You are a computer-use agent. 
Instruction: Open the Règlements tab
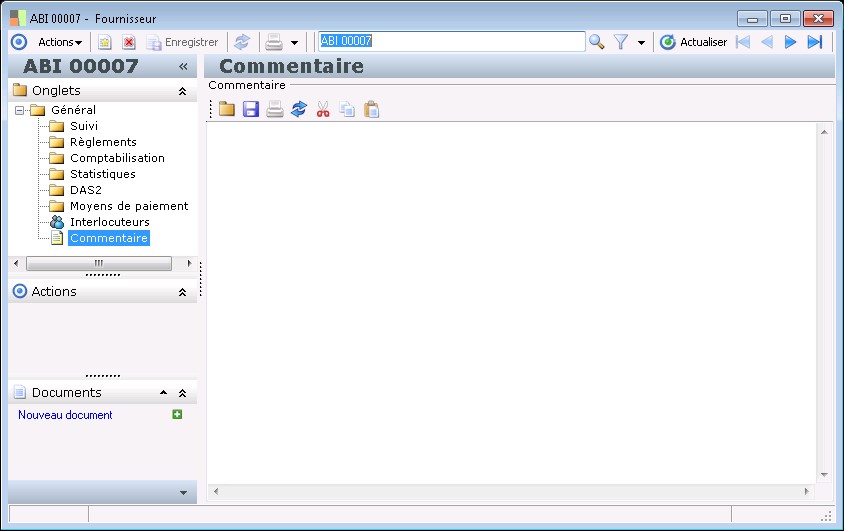click(103, 142)
